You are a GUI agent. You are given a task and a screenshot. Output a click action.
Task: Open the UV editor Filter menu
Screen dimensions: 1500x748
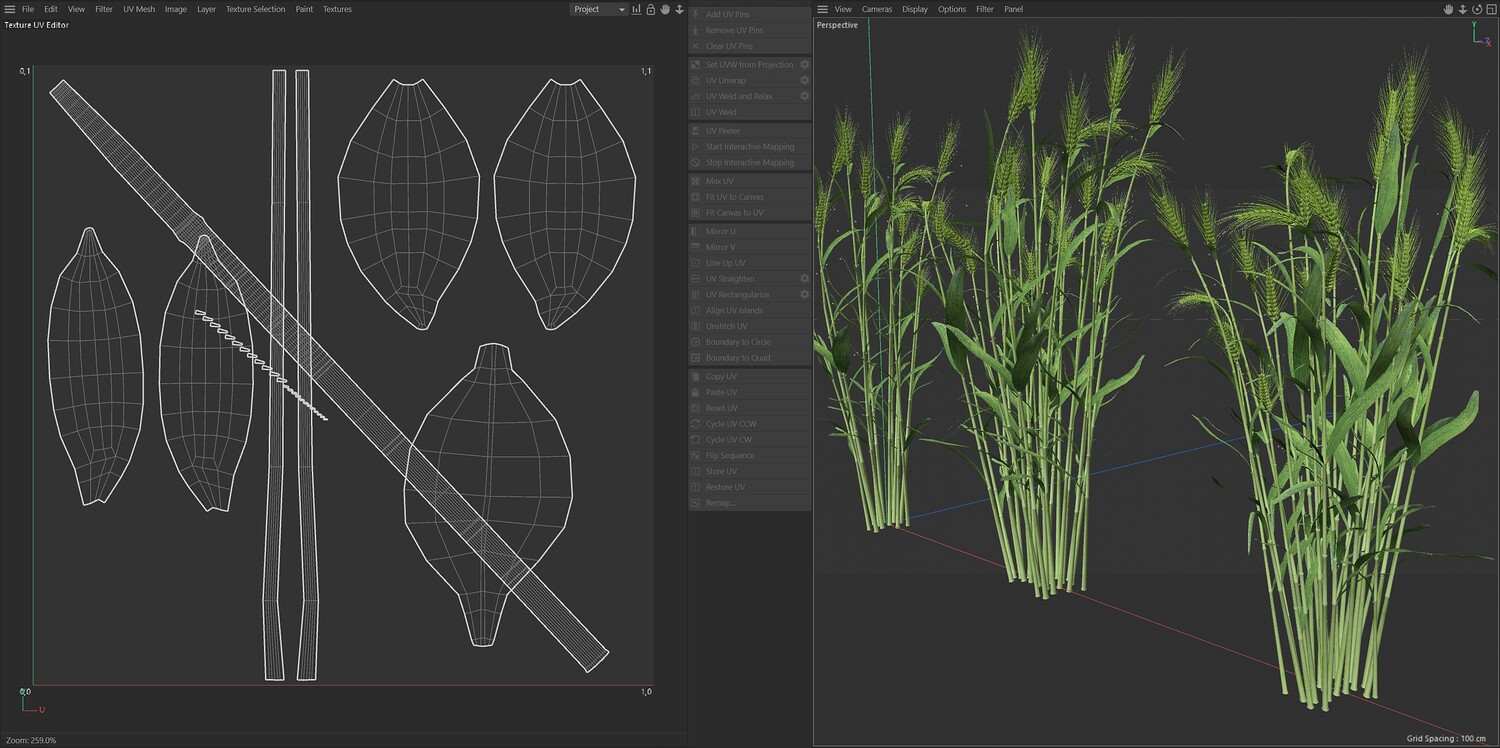click(x=104, y=9)
